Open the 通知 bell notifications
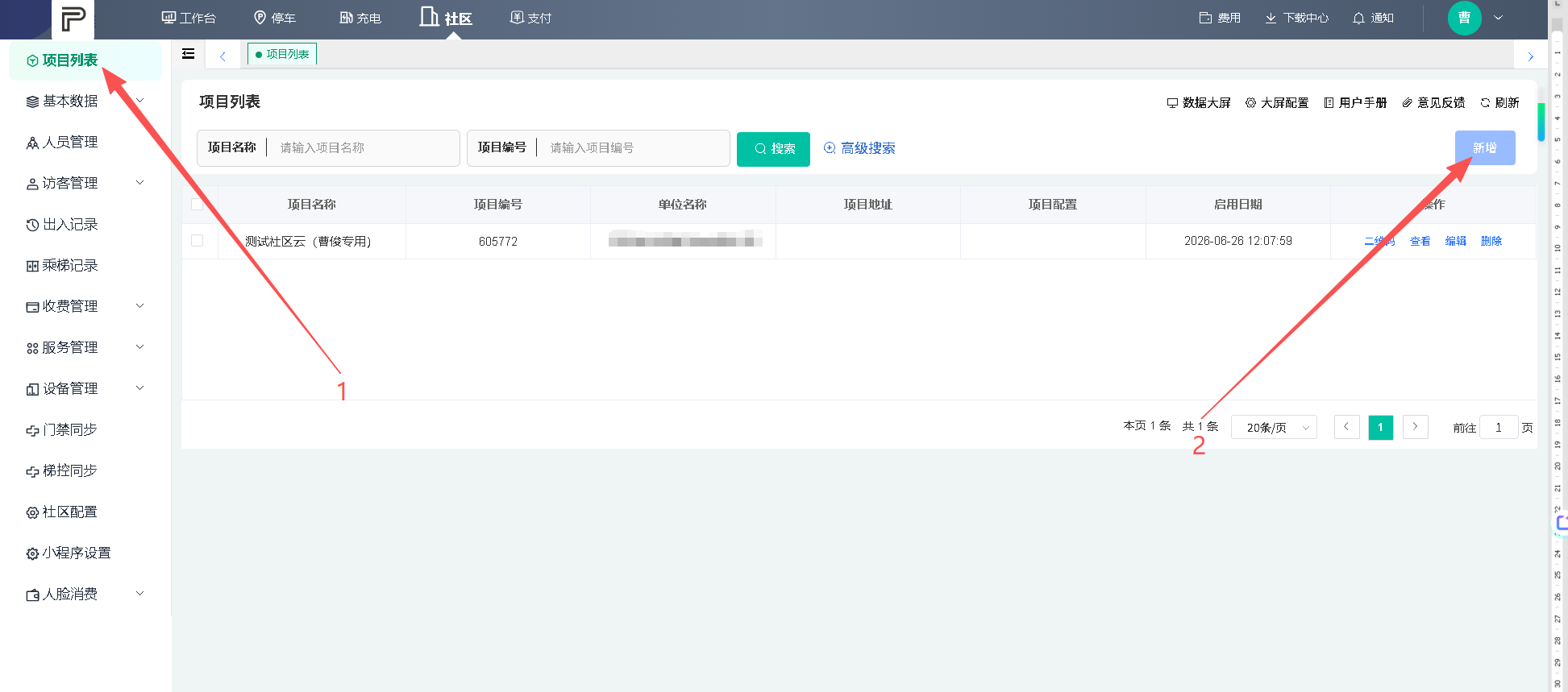Viewport: 1568px width, 692px height. (x=1373, y=18)
